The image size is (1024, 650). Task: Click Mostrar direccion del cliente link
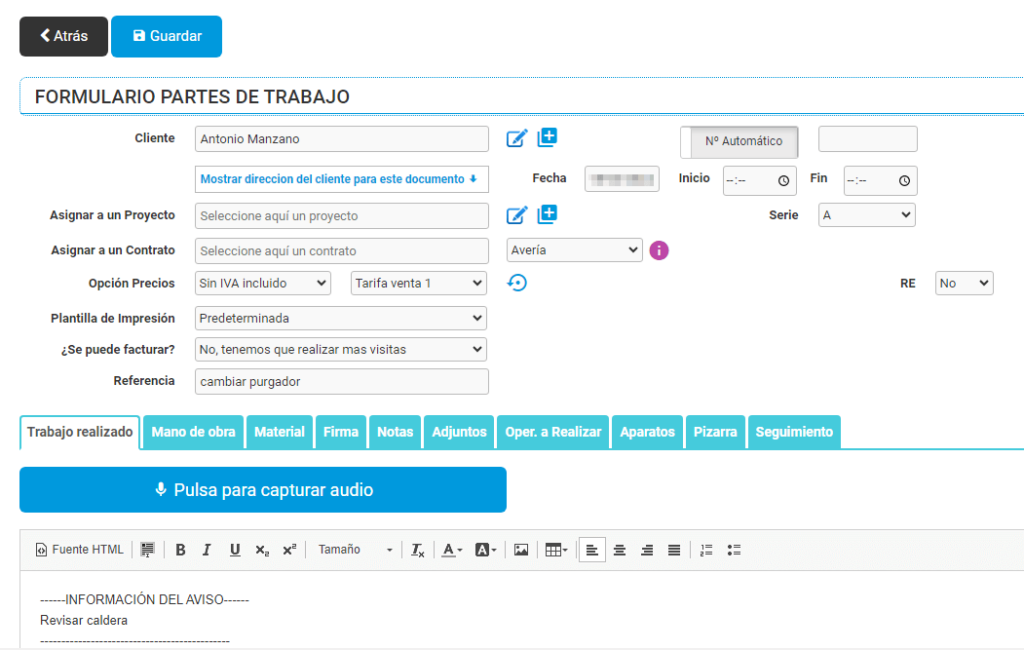tap(341, 179)
